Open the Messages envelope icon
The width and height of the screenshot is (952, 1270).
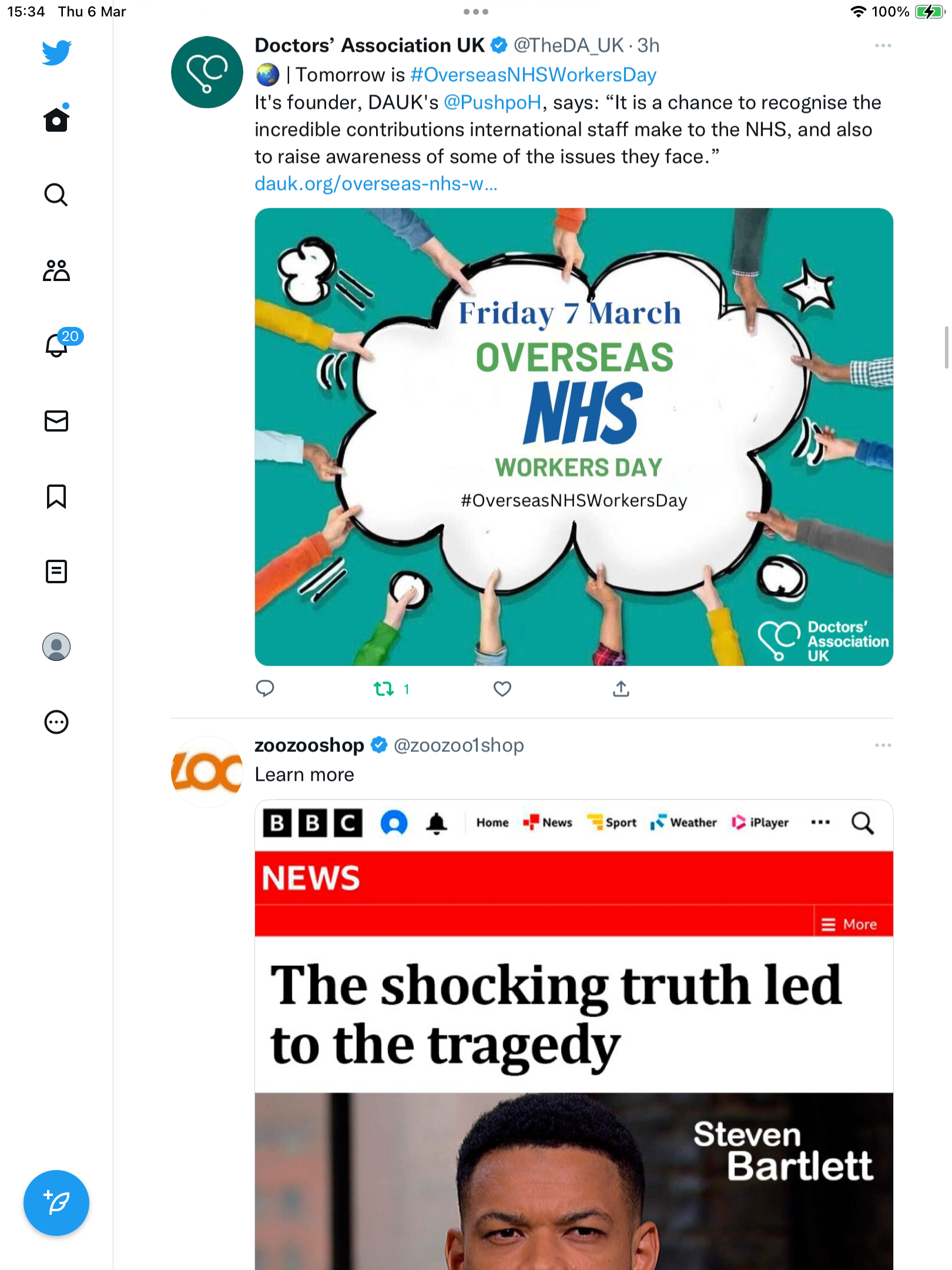click(56, 421)
